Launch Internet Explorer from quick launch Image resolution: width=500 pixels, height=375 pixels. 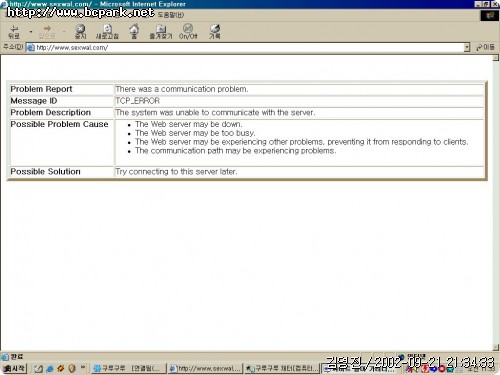click(x=50, y=368)
